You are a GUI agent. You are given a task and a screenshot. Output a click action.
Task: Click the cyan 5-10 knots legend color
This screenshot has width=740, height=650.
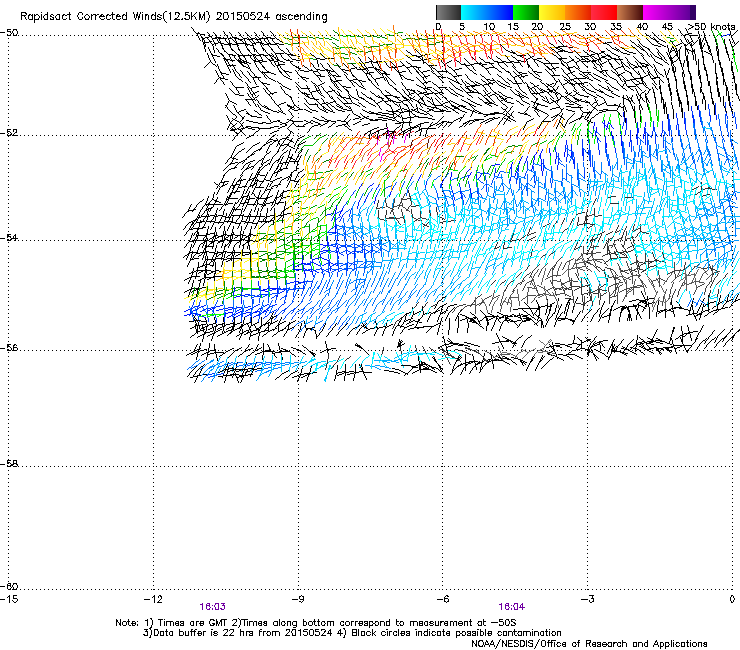point(474,12)
